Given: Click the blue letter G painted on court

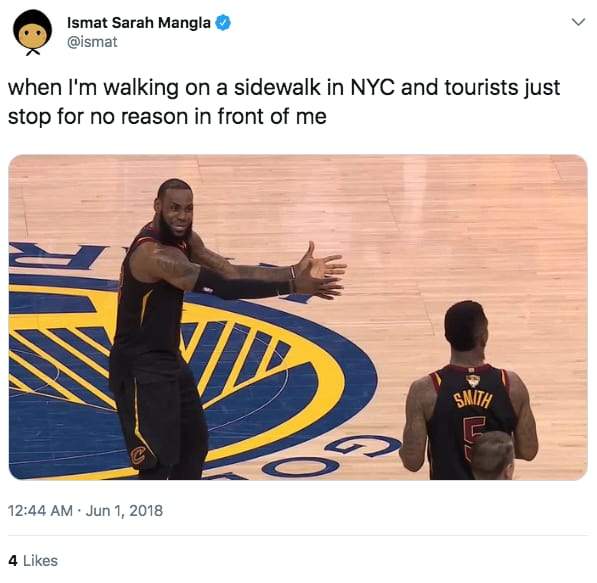Looking at the screenshot, I should pos(362,446).
